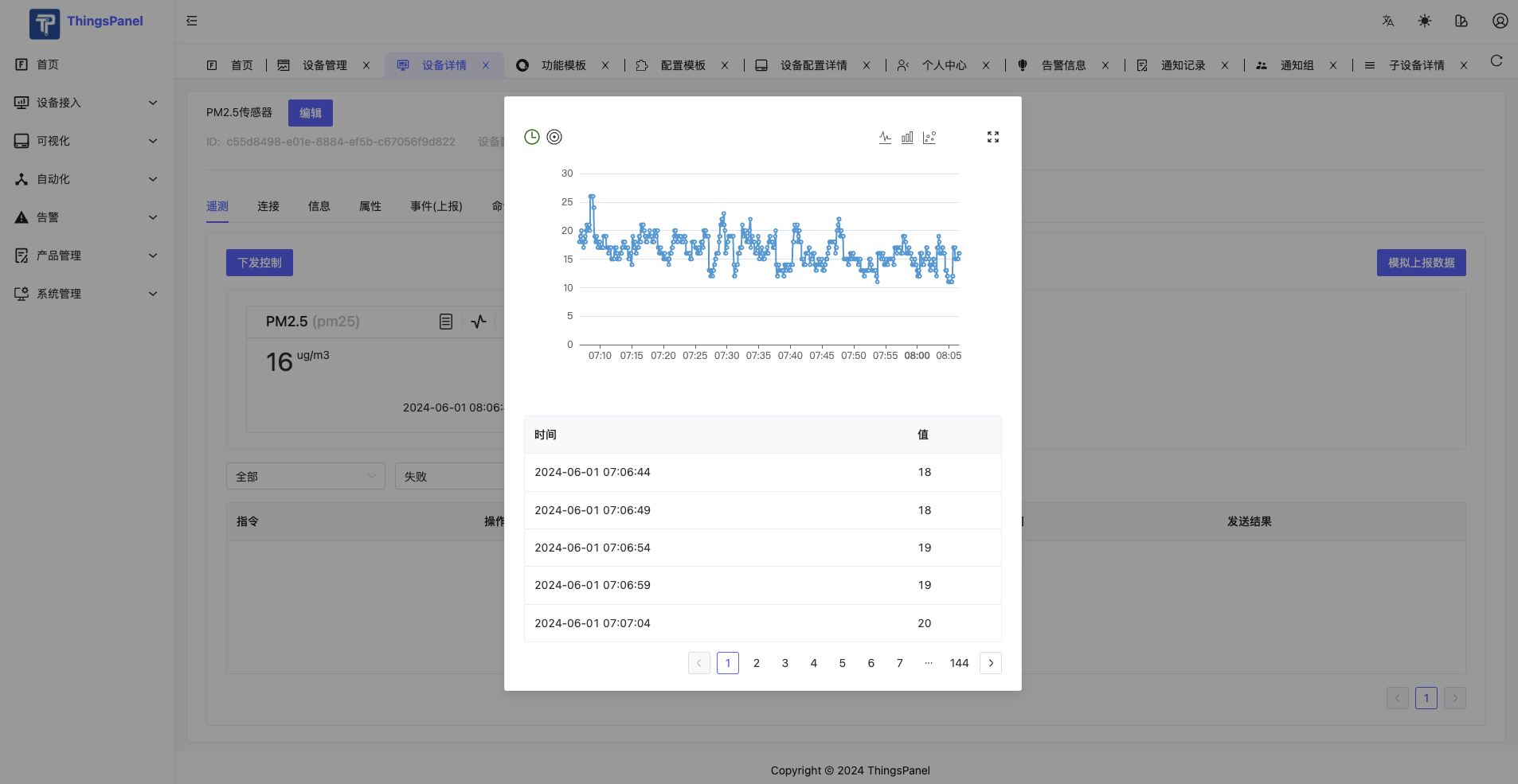The height and width of the screenshot is (784, 1518).
Task: Close the 个人中心 tab
Action: (986, 65)
